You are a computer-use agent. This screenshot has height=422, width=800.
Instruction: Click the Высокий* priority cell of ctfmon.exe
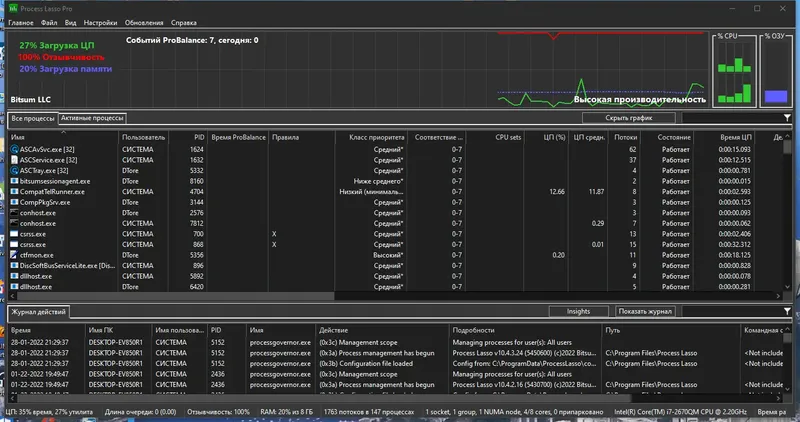388,255
